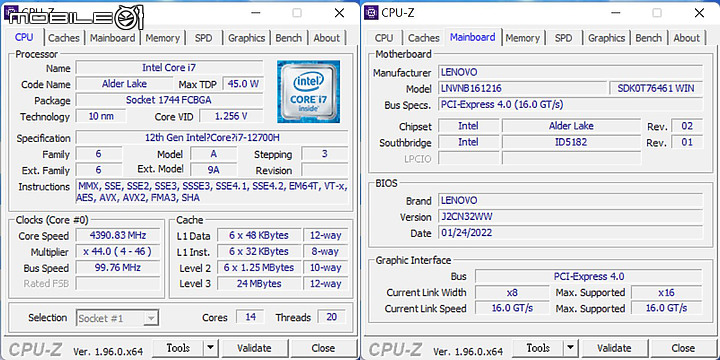This screenshot has height=360, width=720.
Task: Click Close button in right CPU-Z window
Action: [x=683, y=348]
